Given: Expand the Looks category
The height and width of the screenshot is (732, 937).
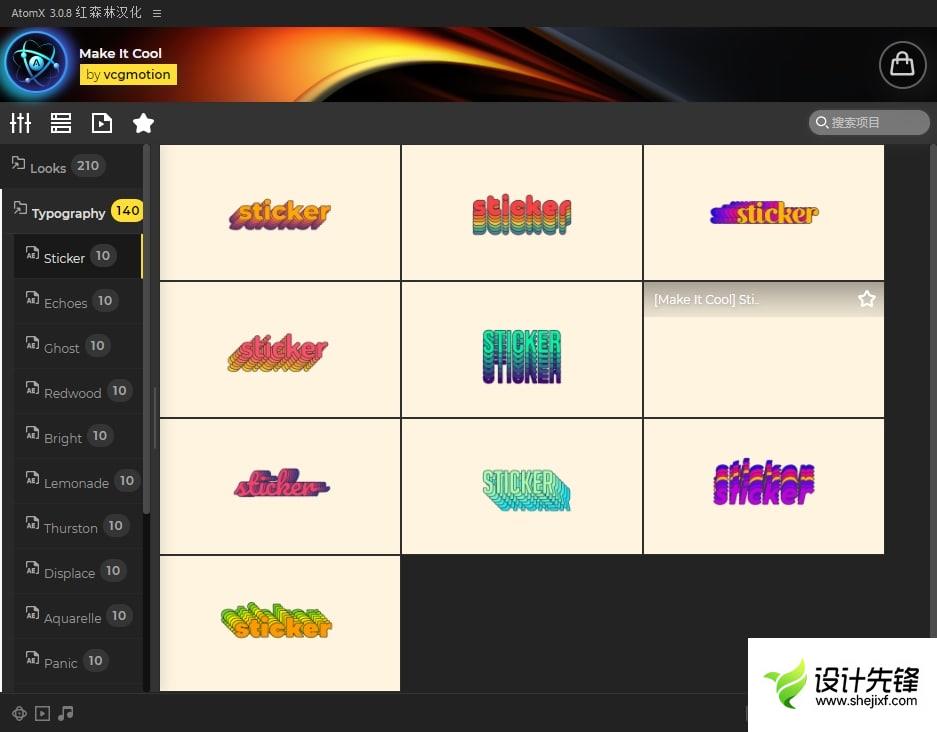Looking at the screenshot, I should point(48,167).
